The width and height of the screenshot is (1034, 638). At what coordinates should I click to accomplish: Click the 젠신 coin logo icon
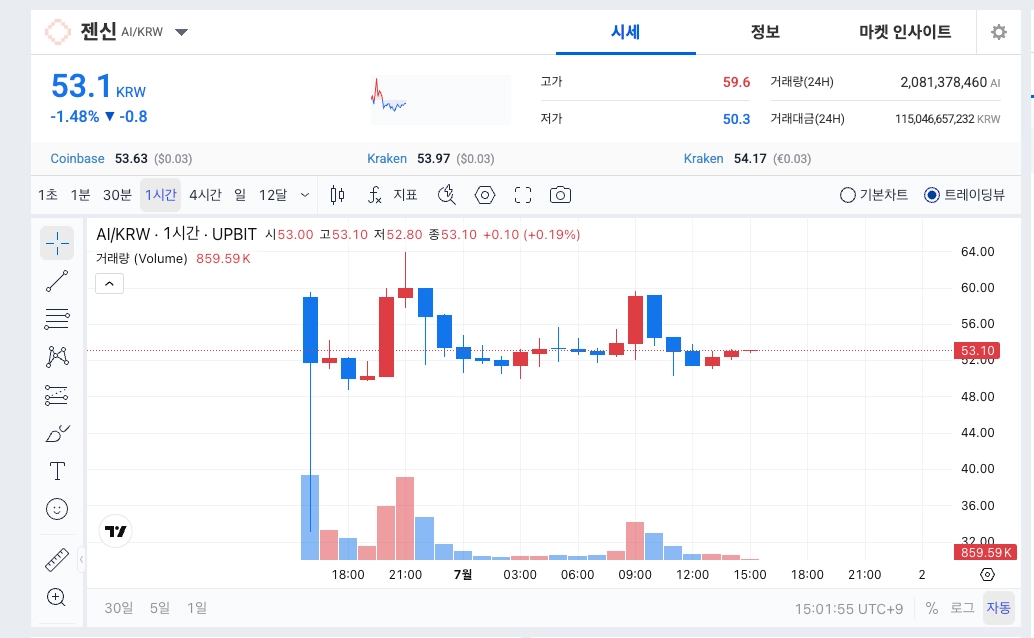click(57, 32)
